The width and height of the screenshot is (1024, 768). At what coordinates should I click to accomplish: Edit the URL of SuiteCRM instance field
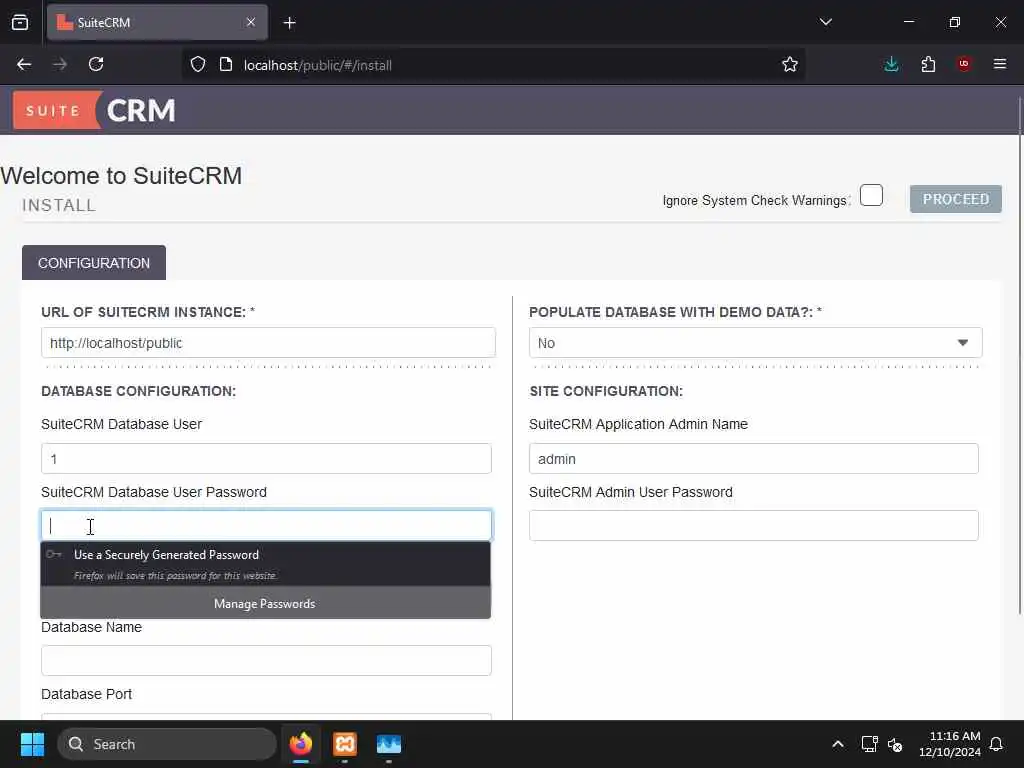coord(268,343)
